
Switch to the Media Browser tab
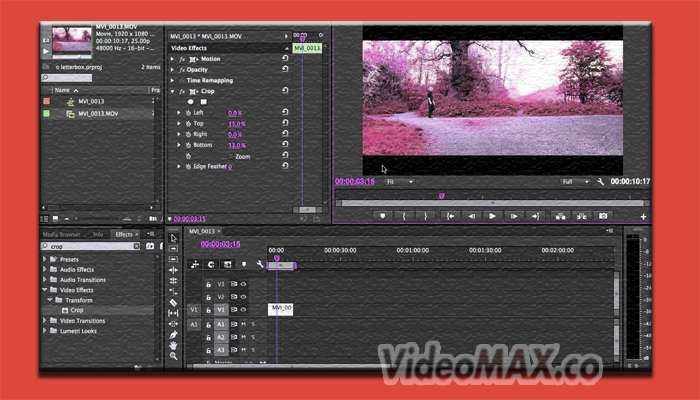click(x=62, y=234)
